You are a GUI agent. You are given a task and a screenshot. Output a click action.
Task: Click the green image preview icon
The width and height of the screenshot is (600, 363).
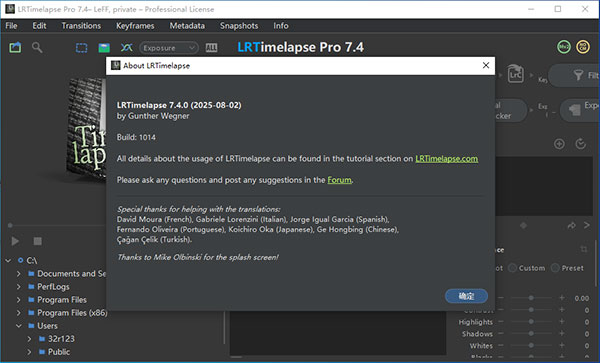tap(104, 48)
